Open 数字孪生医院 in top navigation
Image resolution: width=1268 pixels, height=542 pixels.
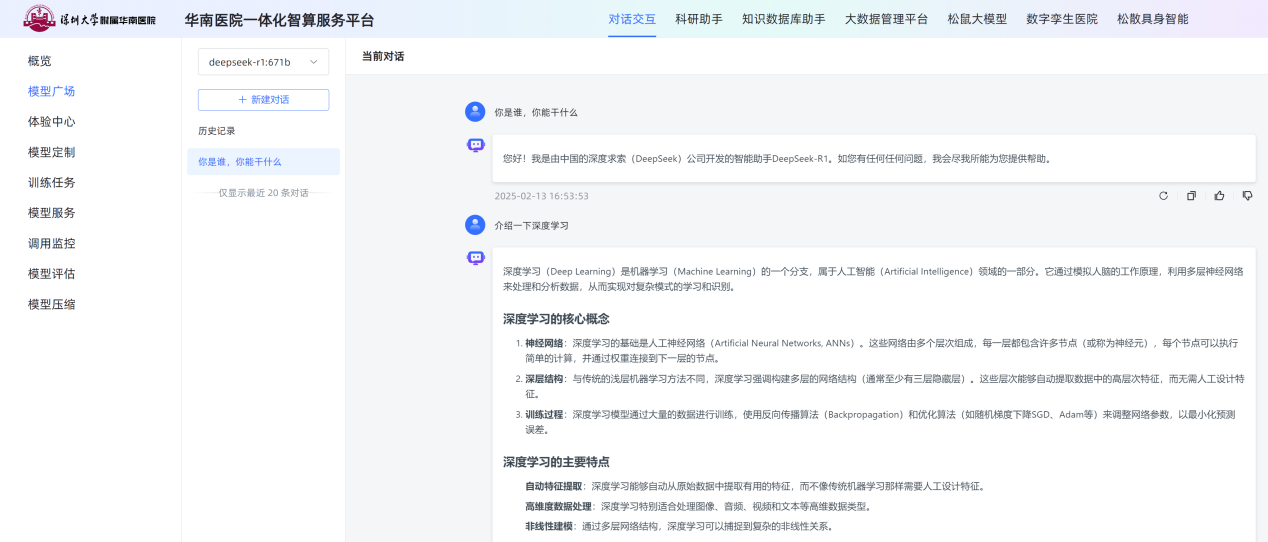(x=1061, y=19)
